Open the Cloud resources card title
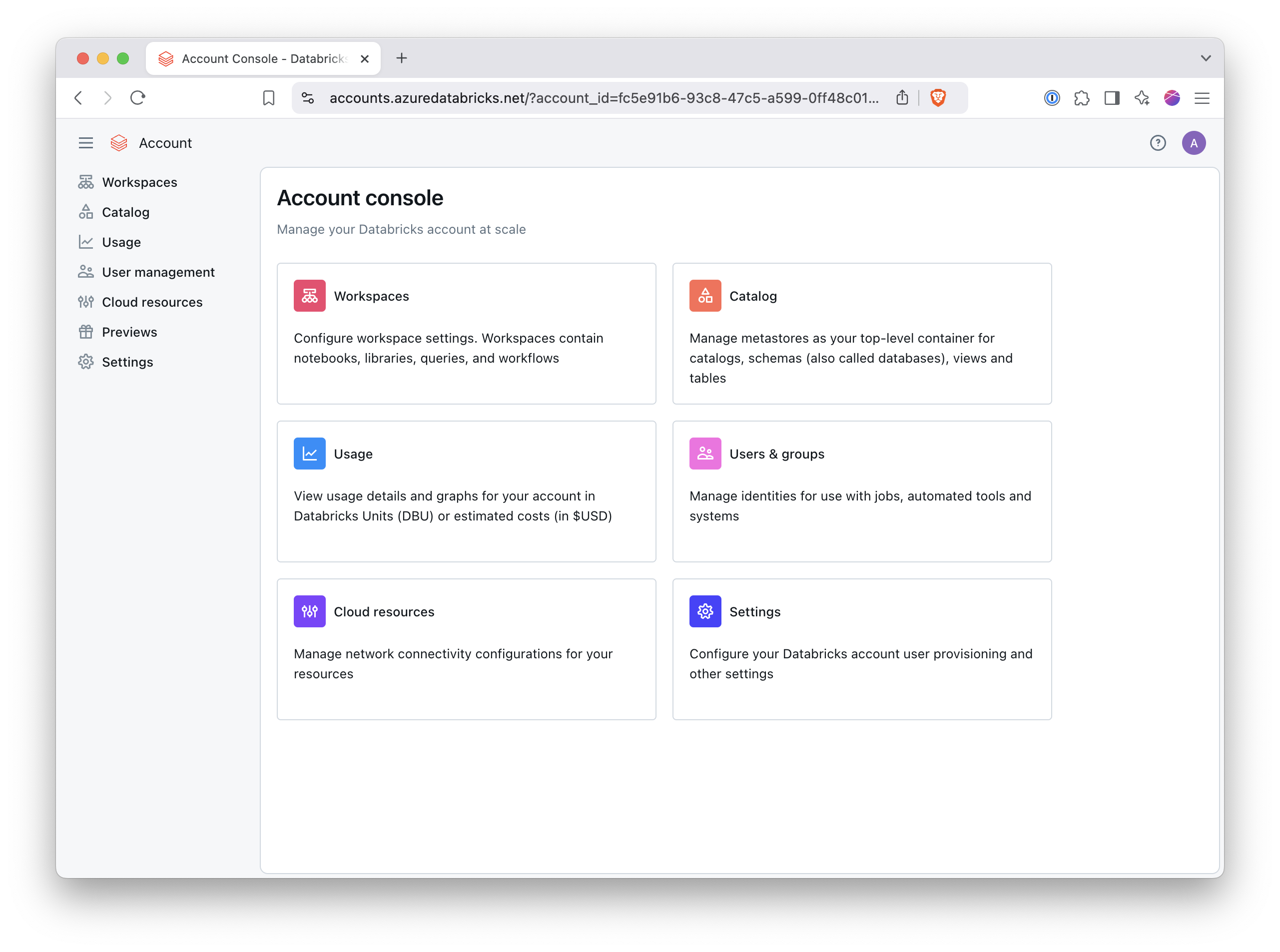The width and height of the screenshot is (1280, 952). point(384,612)
